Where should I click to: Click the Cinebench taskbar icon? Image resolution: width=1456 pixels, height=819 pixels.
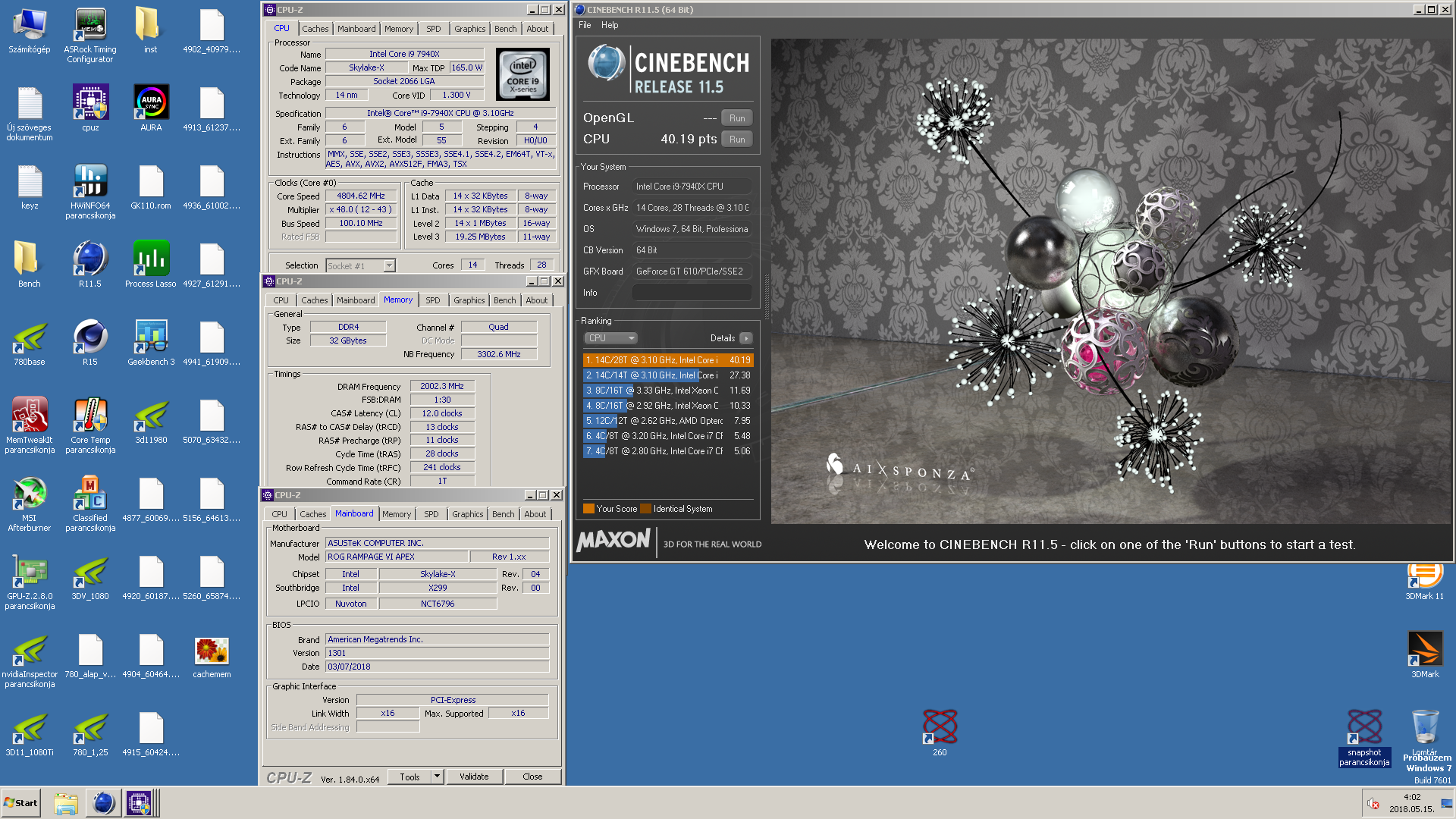click(x=103, y=803)
